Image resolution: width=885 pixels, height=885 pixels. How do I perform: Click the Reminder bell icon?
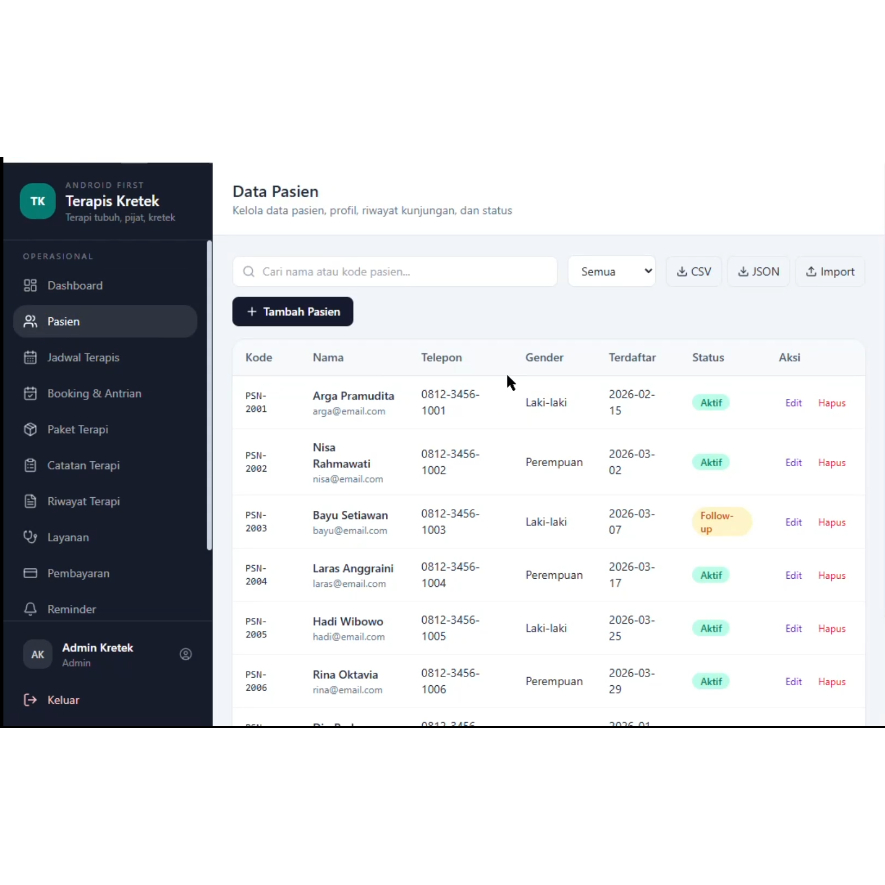[30, 609]
